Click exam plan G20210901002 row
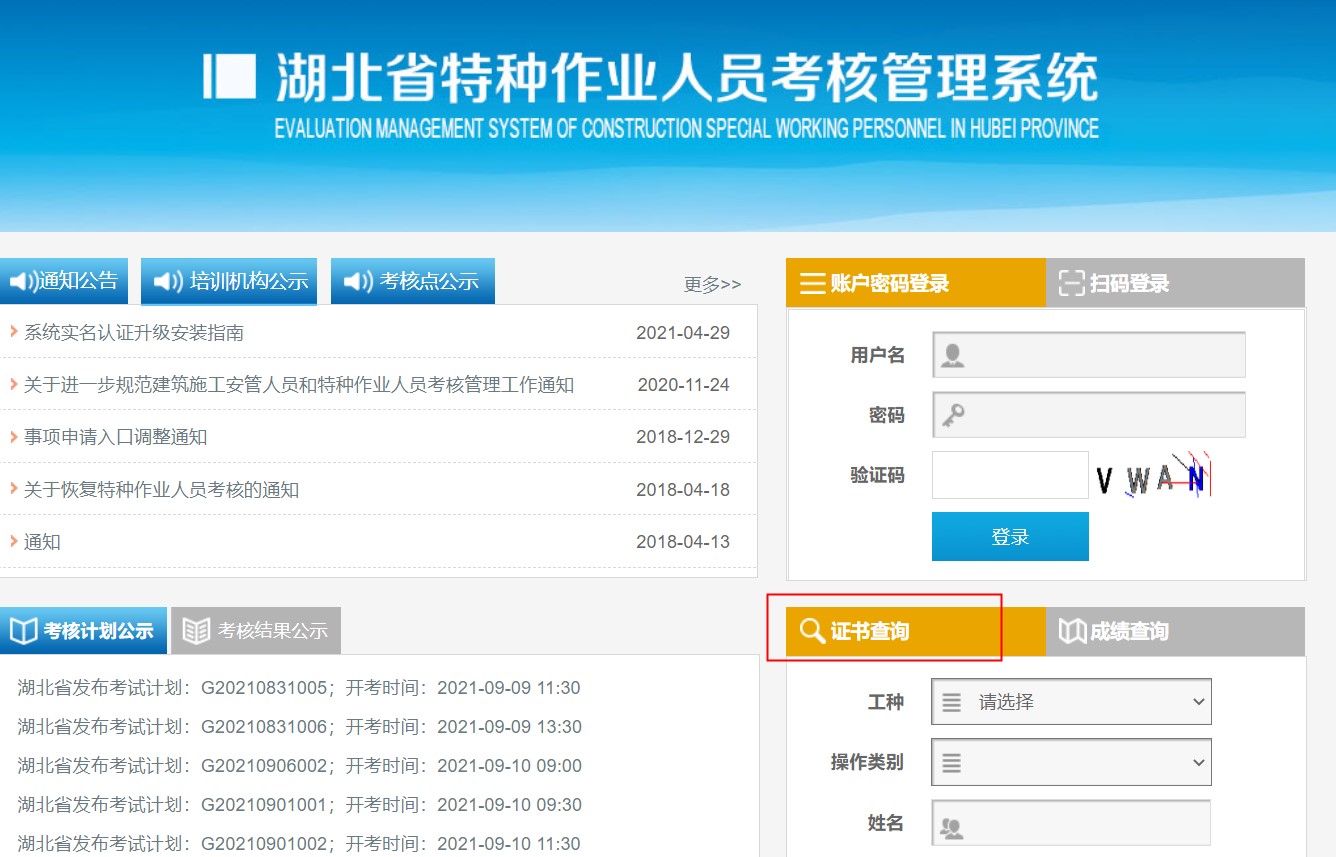This screenshot has width=1336, height=857. tap(299, 844)
